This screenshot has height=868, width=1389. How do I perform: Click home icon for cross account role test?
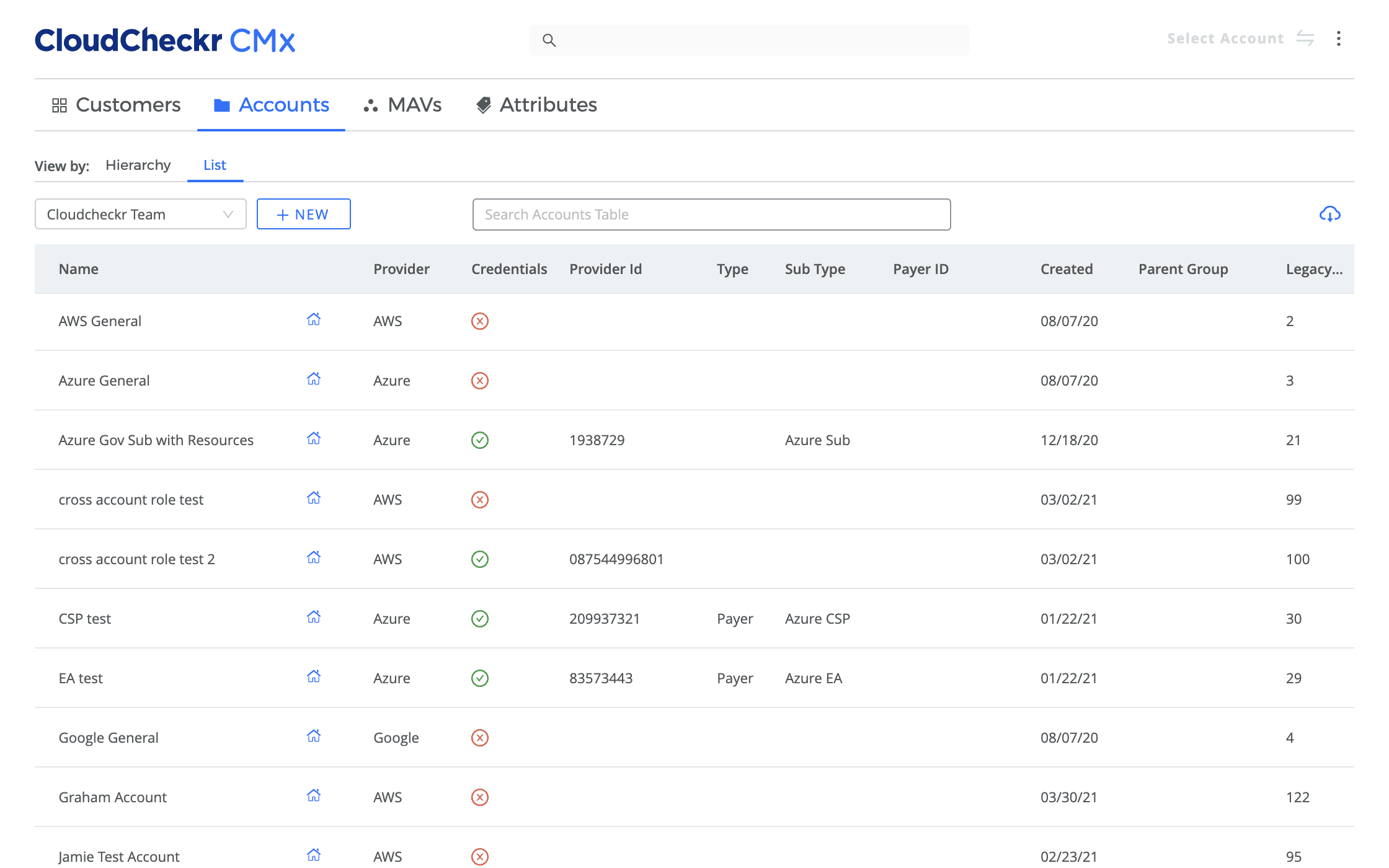(x=314, y=498)
